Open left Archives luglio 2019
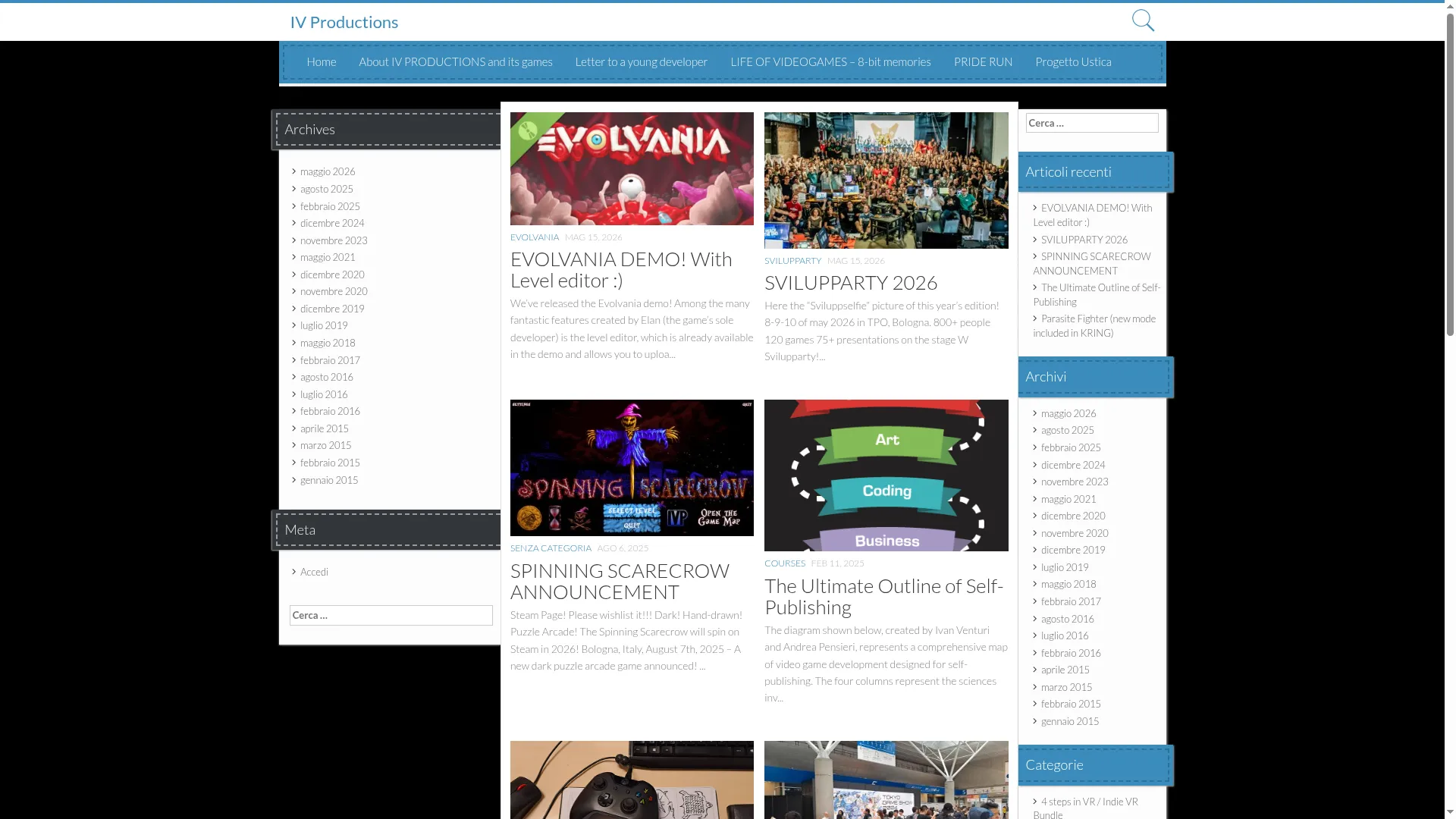1456x819 pixels. (x=324, y=325)
